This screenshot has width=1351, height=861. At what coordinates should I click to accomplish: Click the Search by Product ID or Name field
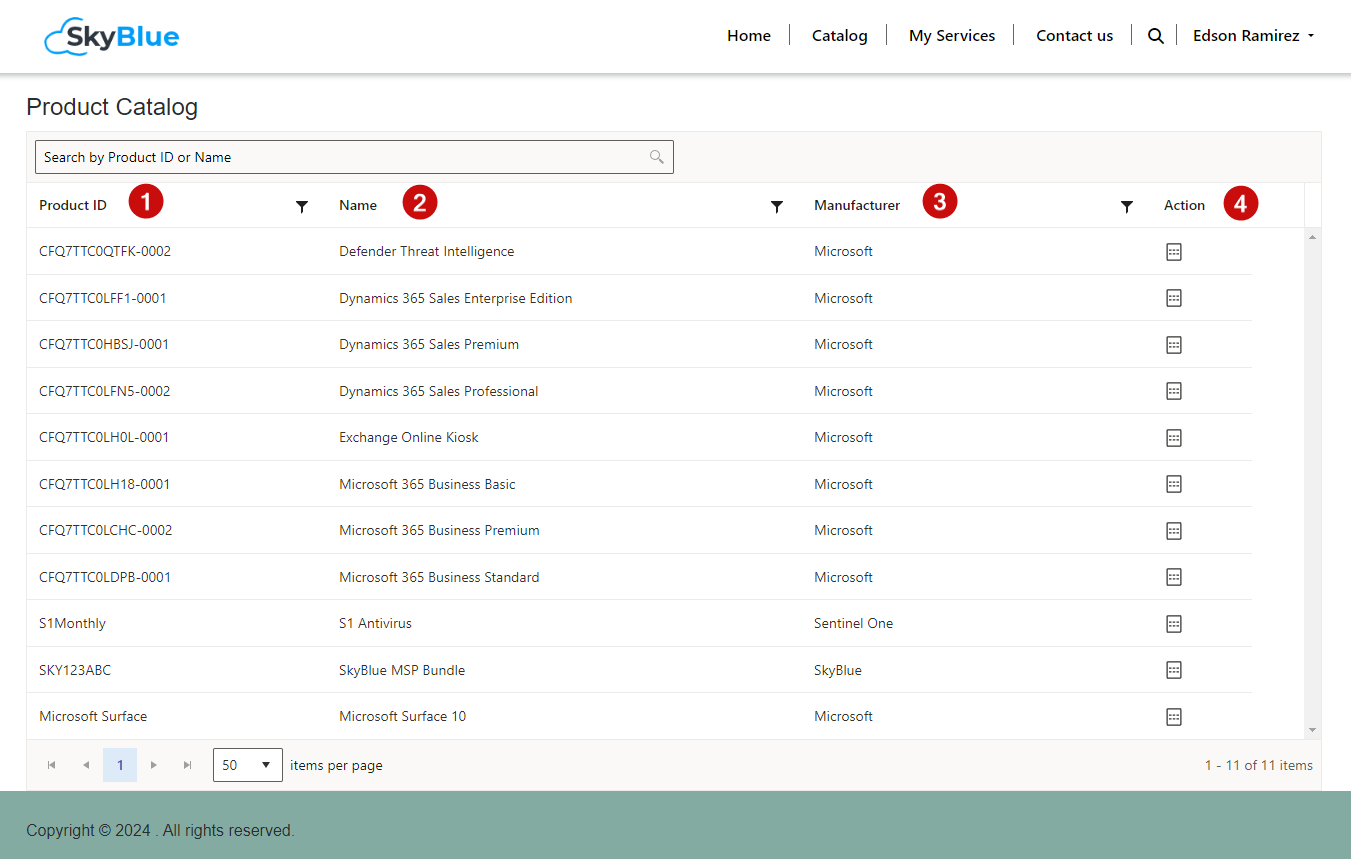[x=354, y=157]
